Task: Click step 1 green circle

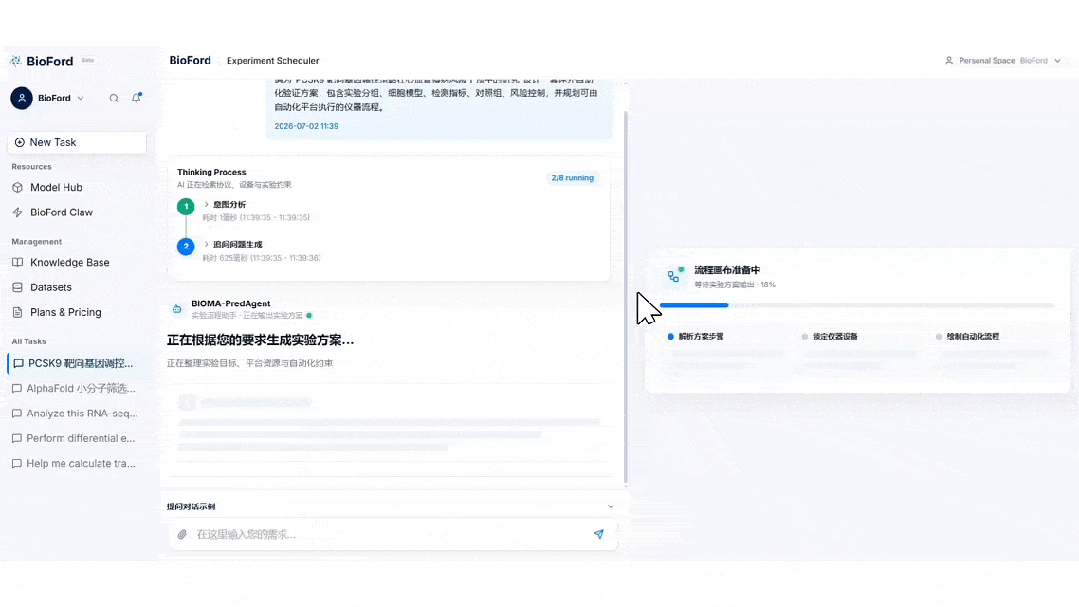Action: tap(185, 206)
